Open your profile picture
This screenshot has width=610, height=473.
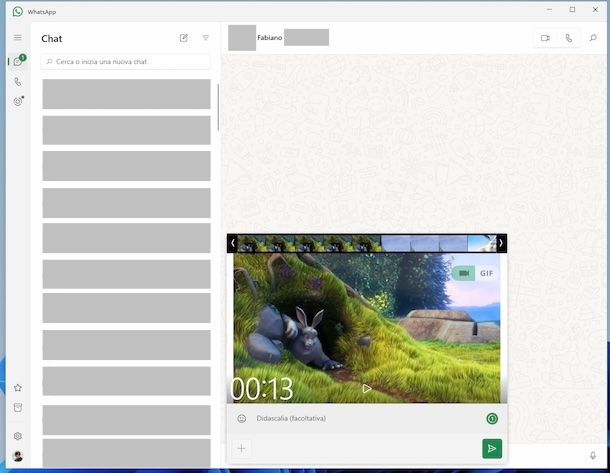(x=18, y=456)
